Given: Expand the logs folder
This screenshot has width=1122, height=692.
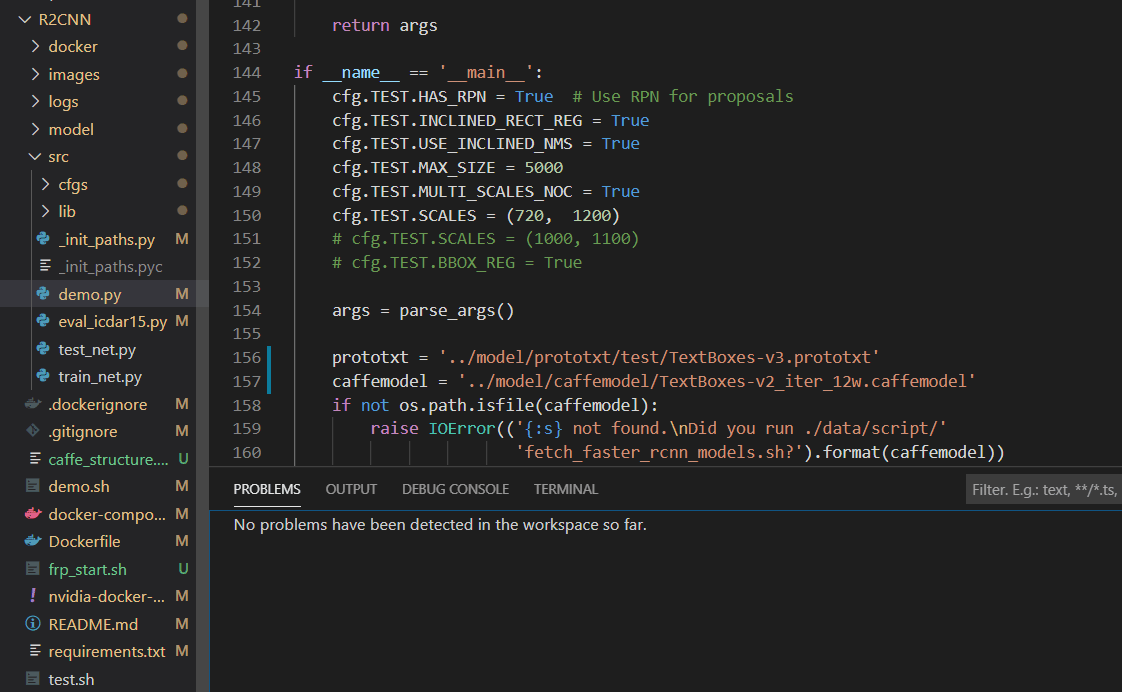Looking at the screenshot, I should point(35,102).
